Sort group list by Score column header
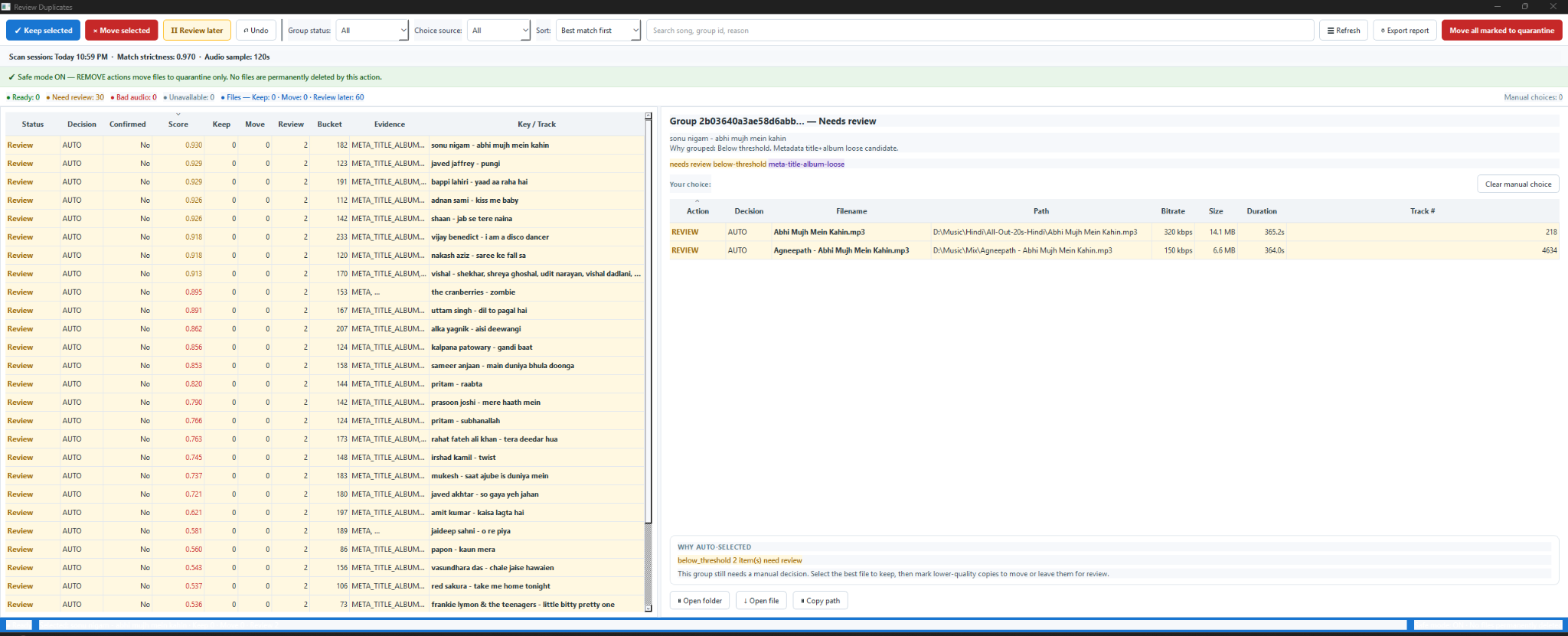1568x636 pixels. coord(178,124)
